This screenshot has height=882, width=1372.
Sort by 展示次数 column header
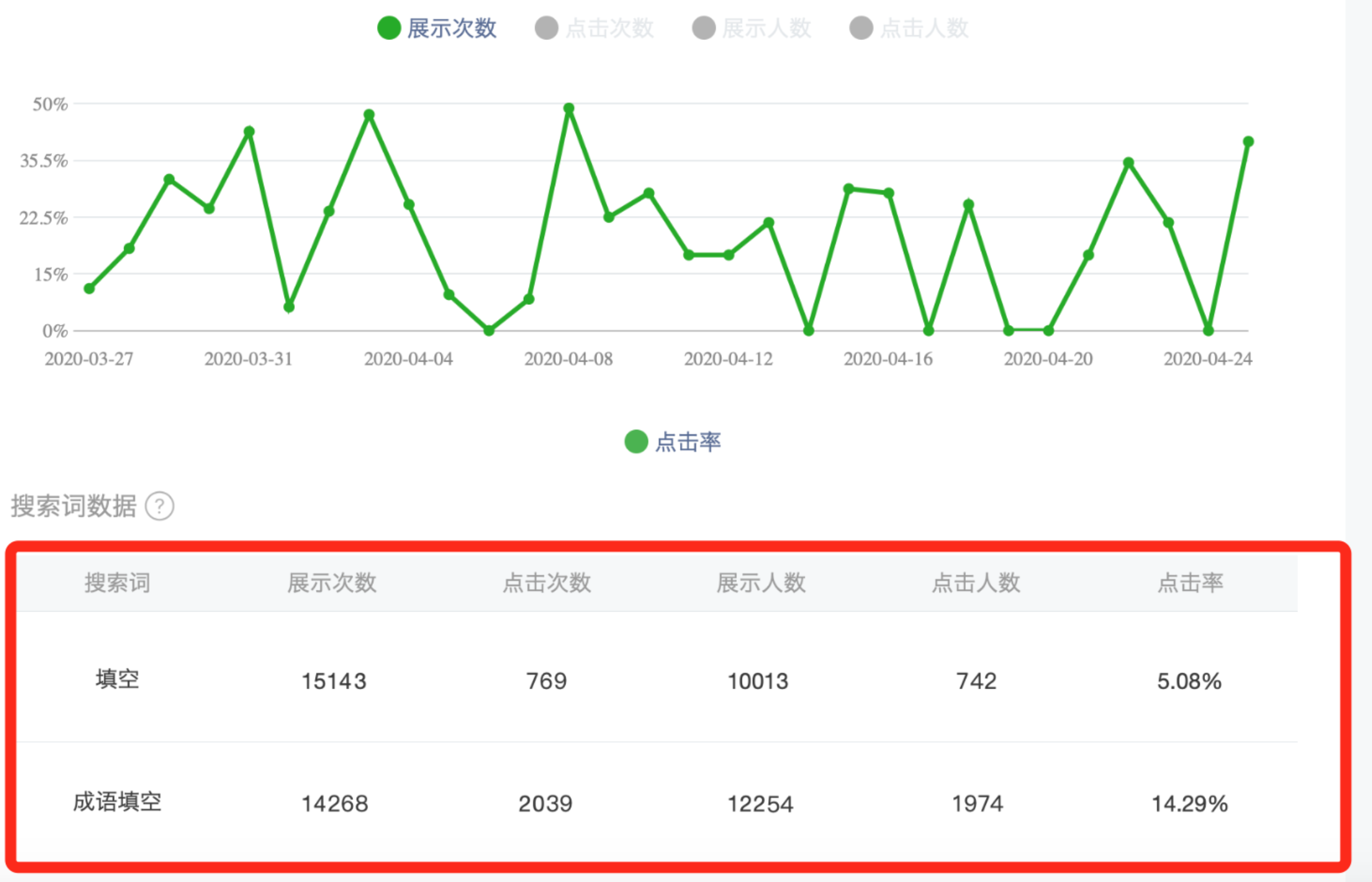332,583
